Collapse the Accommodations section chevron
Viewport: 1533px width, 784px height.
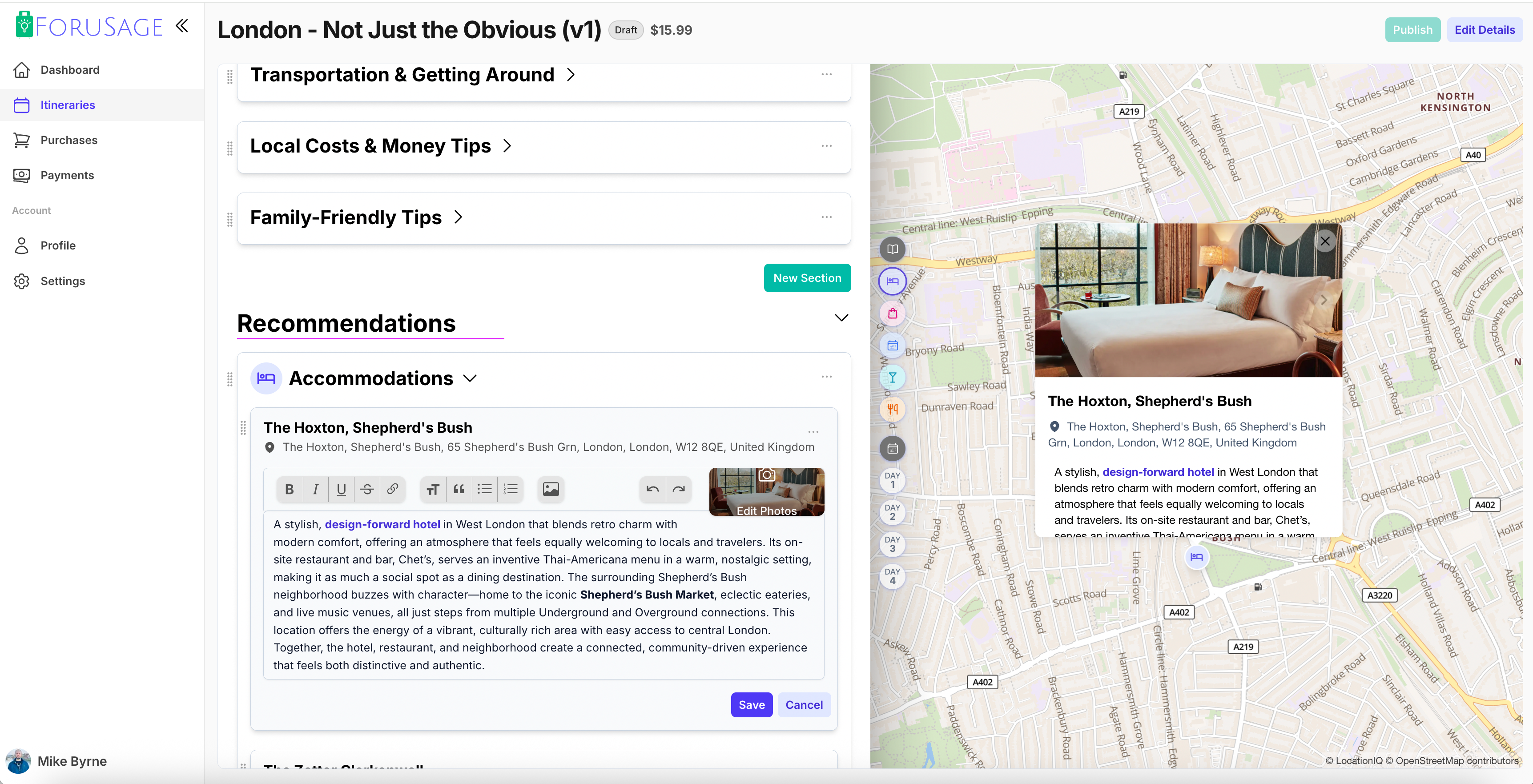point(470,378)
